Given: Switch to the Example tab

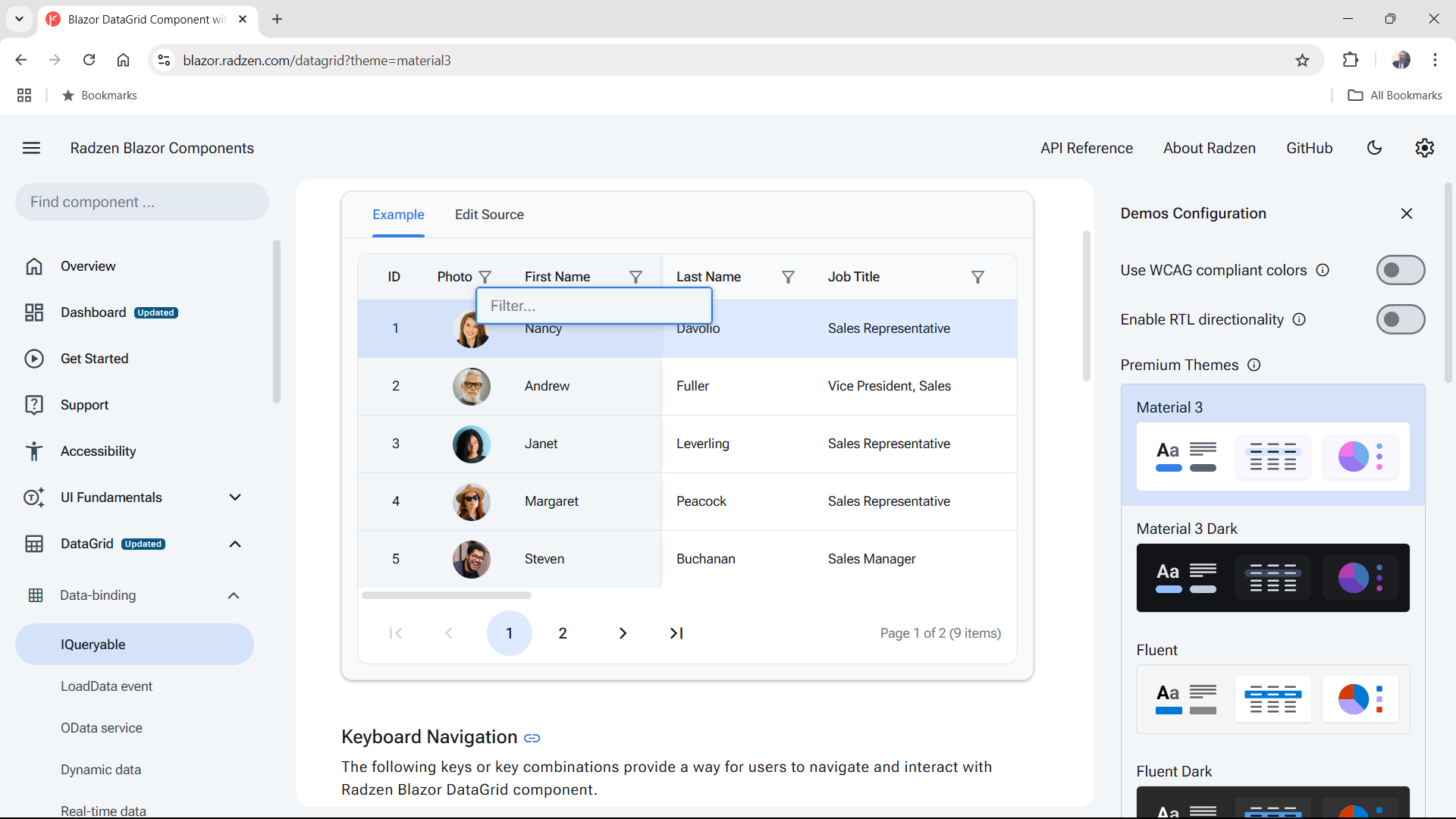Looking at the screenshot, I should tap(398, 215).
